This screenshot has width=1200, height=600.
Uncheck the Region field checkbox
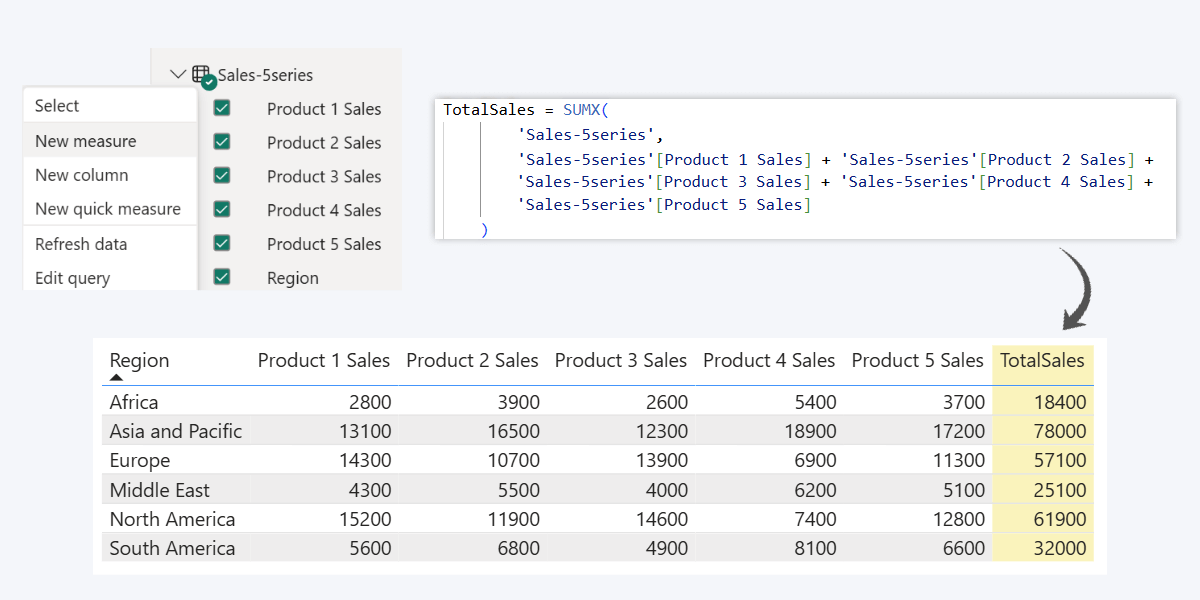click(222, 277)
